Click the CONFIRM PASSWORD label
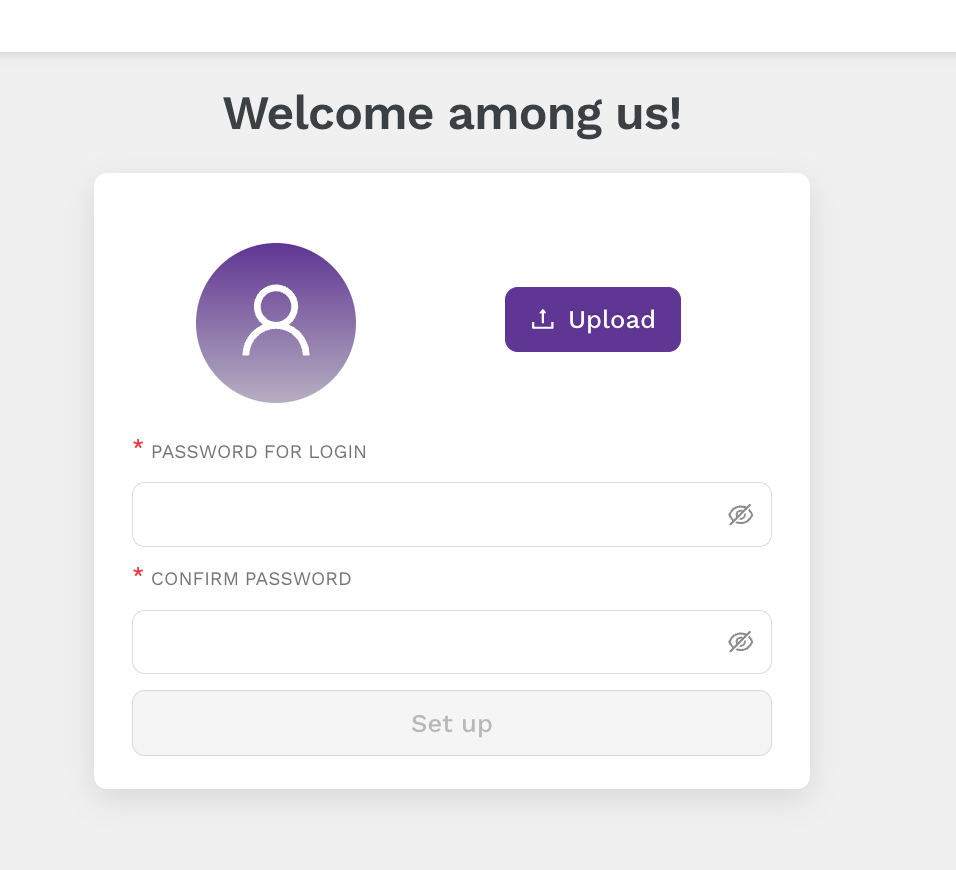The height and width of the screenshot is (870, 956). coord(251,579)
